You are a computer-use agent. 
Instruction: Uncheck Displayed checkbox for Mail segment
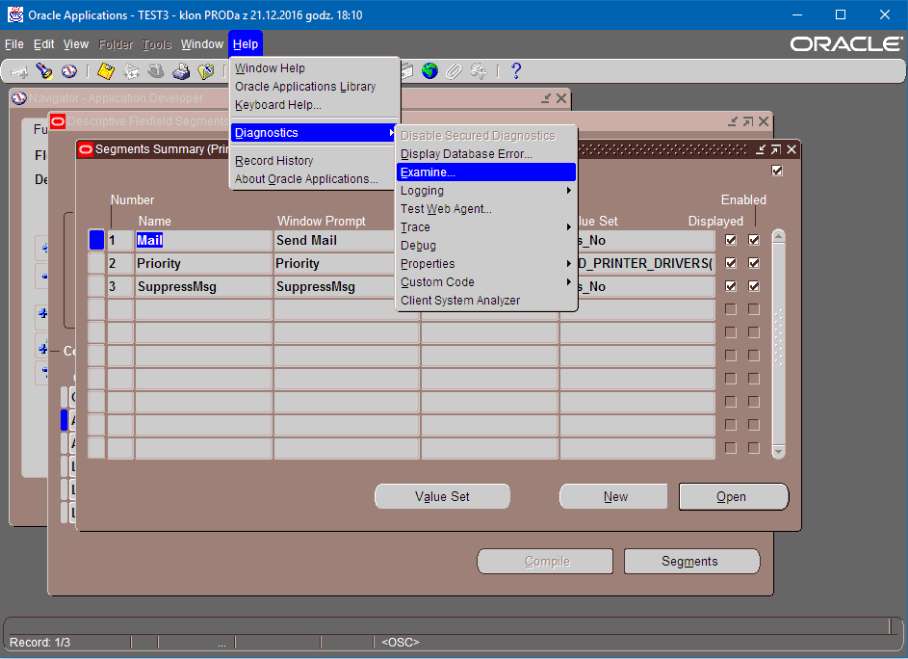tap(731, 241)
